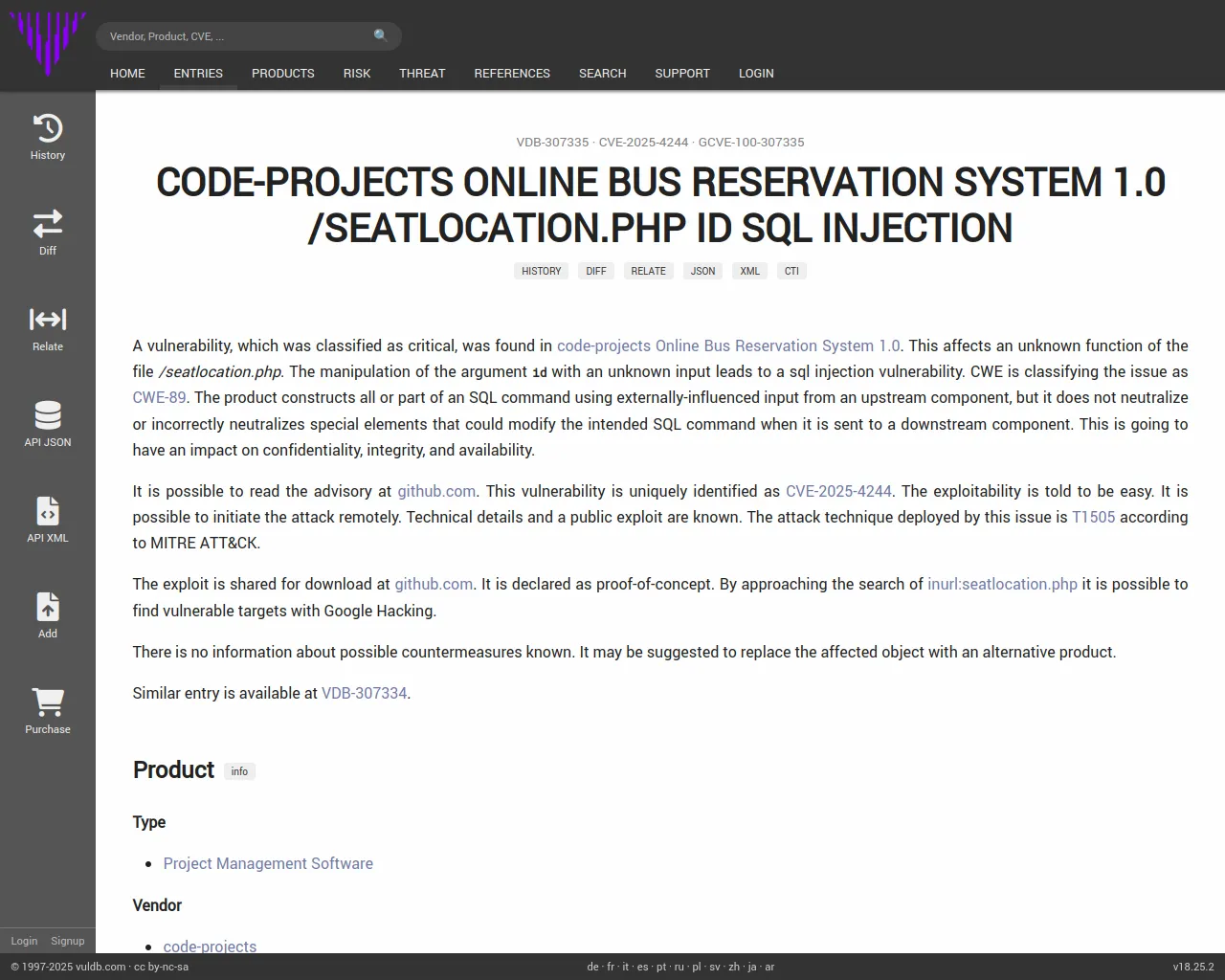
Task: Click the Signup link in sidebar footer
Action: coord(68,941)
